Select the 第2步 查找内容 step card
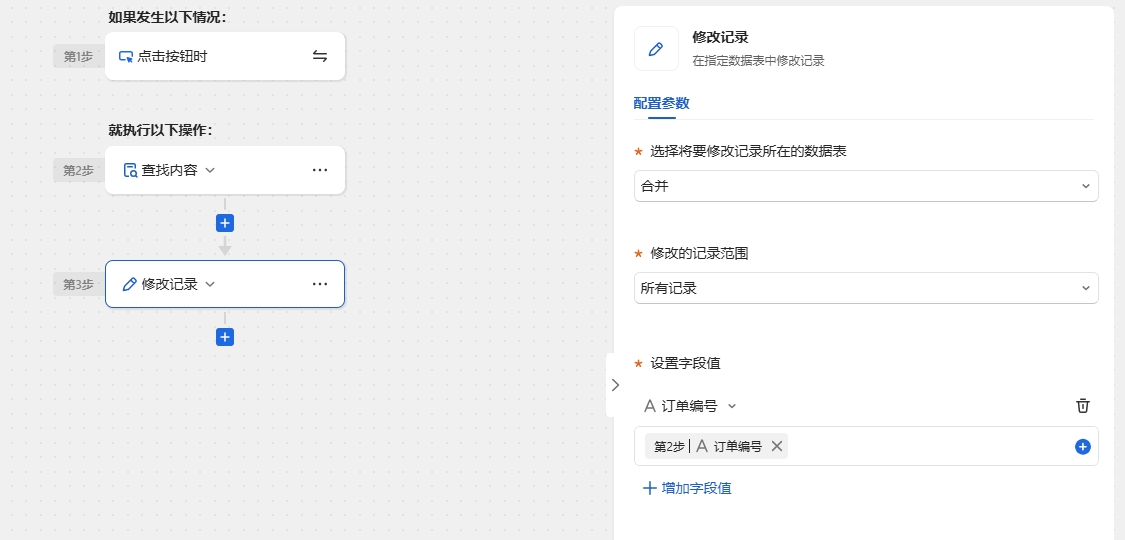Screen dimensions: 1125x540 point(225,170)
